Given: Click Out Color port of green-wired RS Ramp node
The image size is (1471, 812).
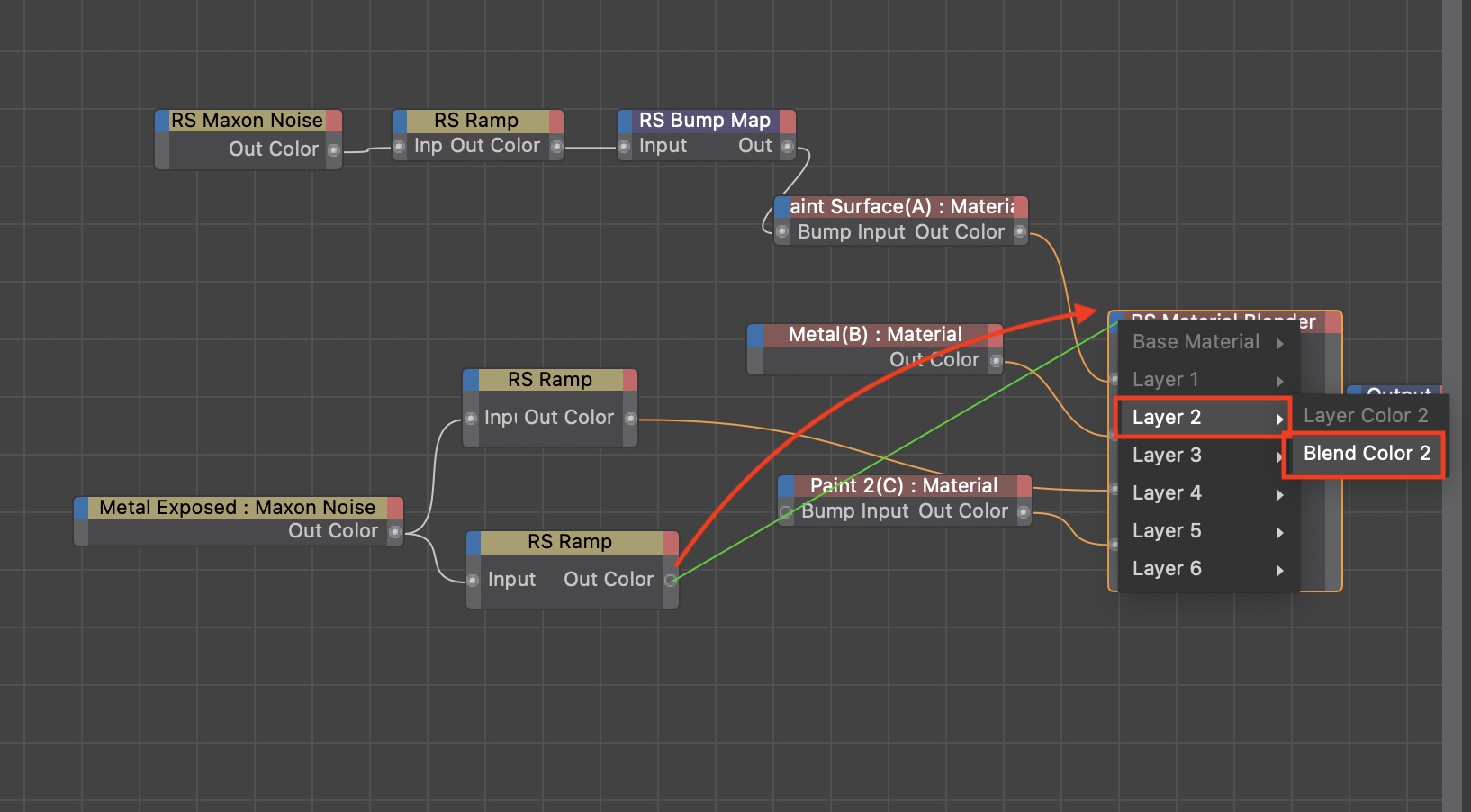Looking at the screenshot, I should 670,581.
